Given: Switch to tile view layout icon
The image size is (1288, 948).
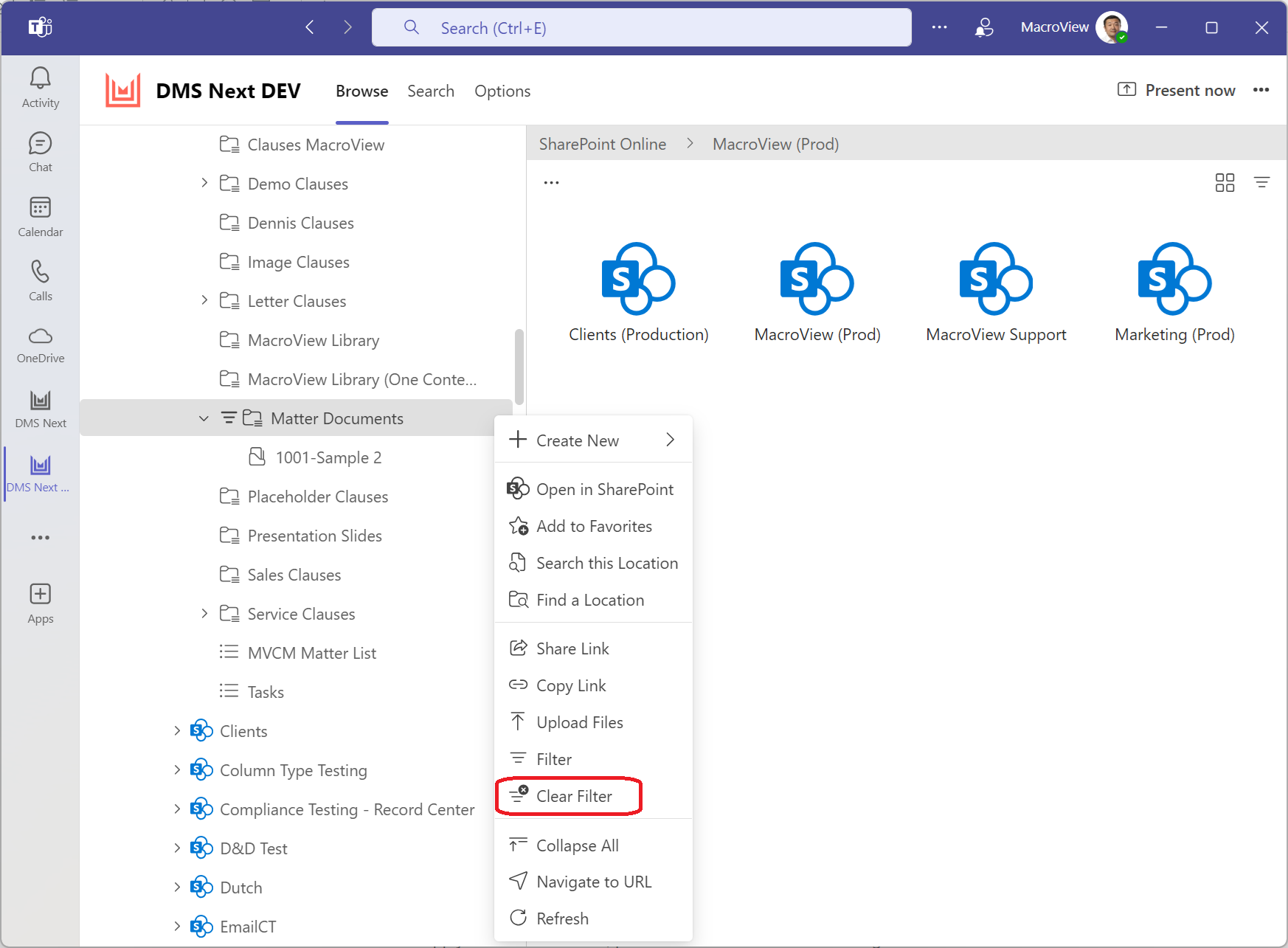Looking at the screenshot, I should coord(1225,183).
